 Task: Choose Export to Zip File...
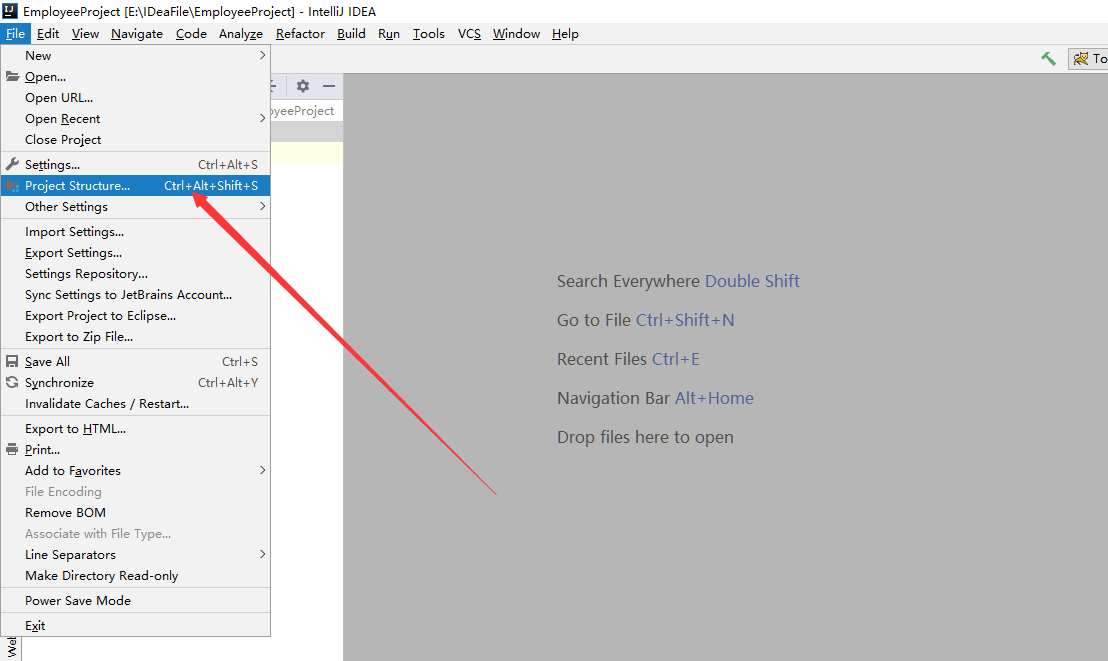[x=136, y=337]
